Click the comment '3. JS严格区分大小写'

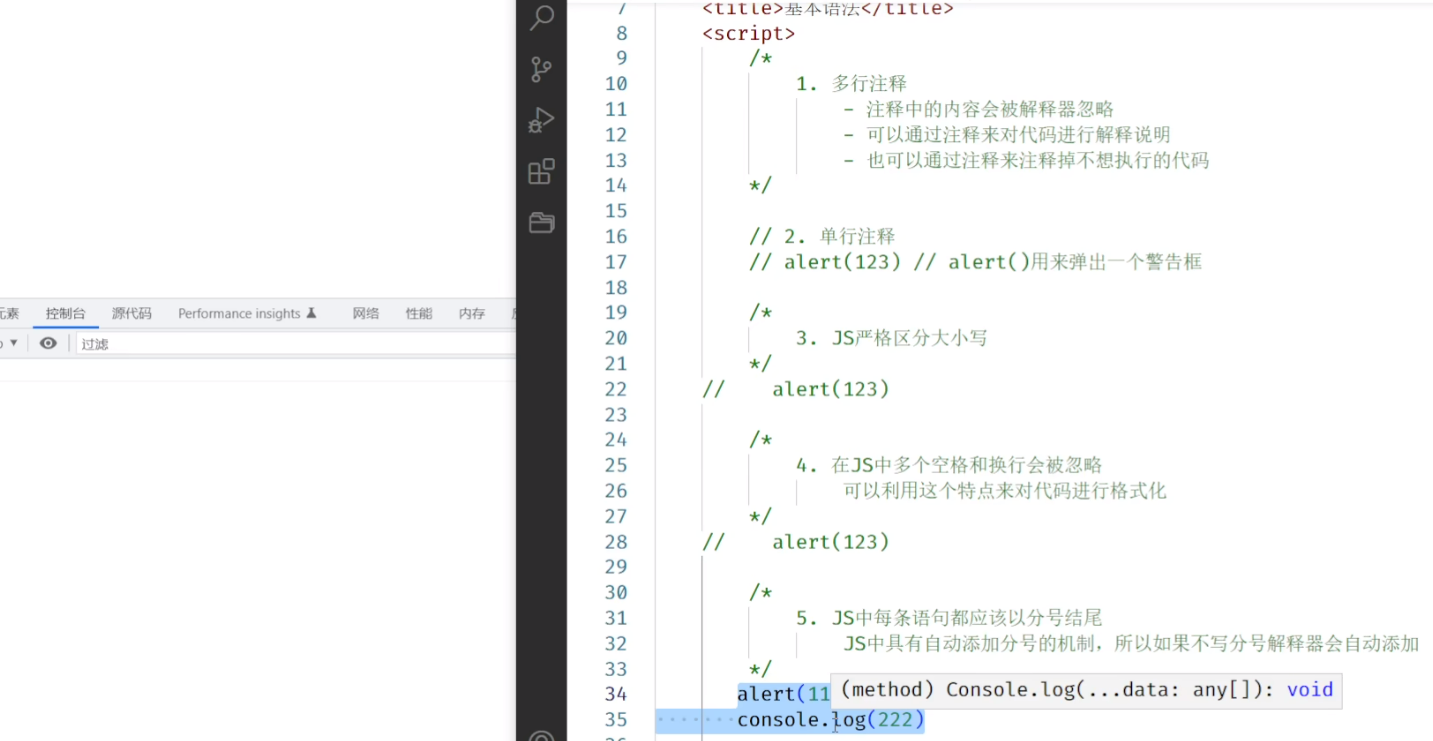892,338
